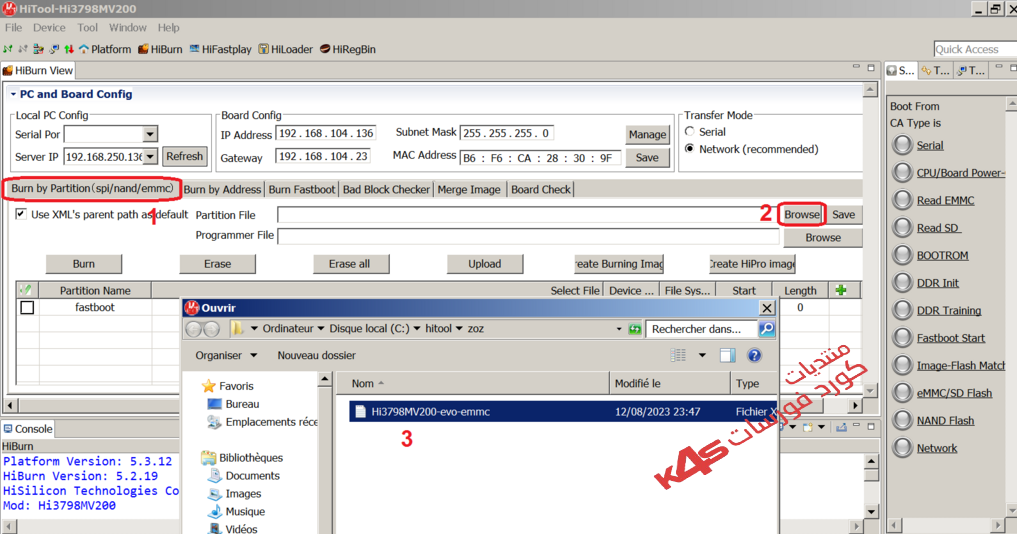The width and height of the screenshot is (1017, 534).
Task: Expand the Ordinateur breadcrumb arrow
Action: point(320,329)
